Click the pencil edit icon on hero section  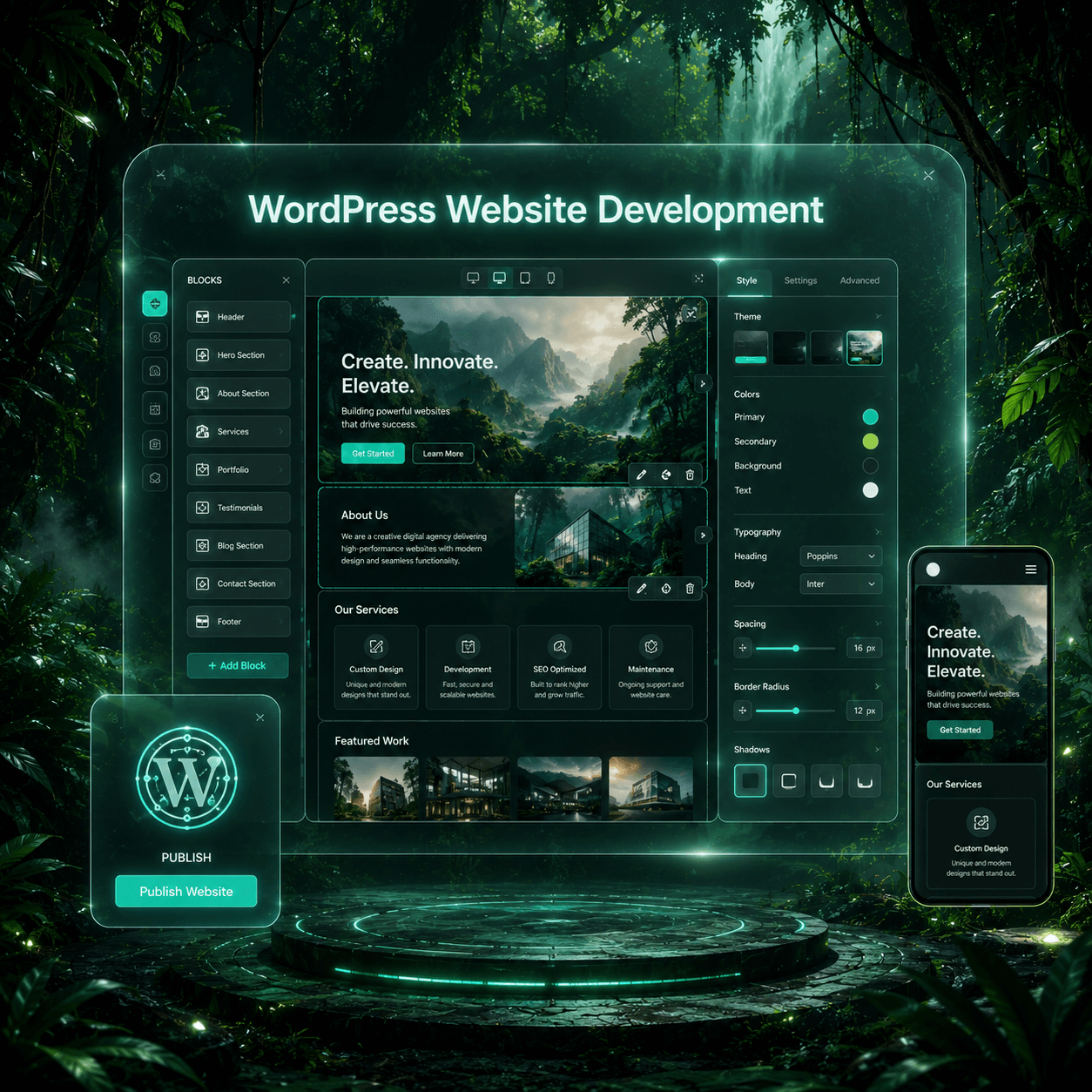tap(642, 475)
